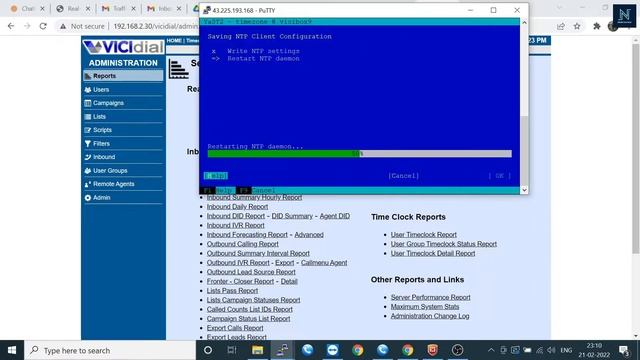Open OBS Studio from the taskbar

(x=458, y=350)
